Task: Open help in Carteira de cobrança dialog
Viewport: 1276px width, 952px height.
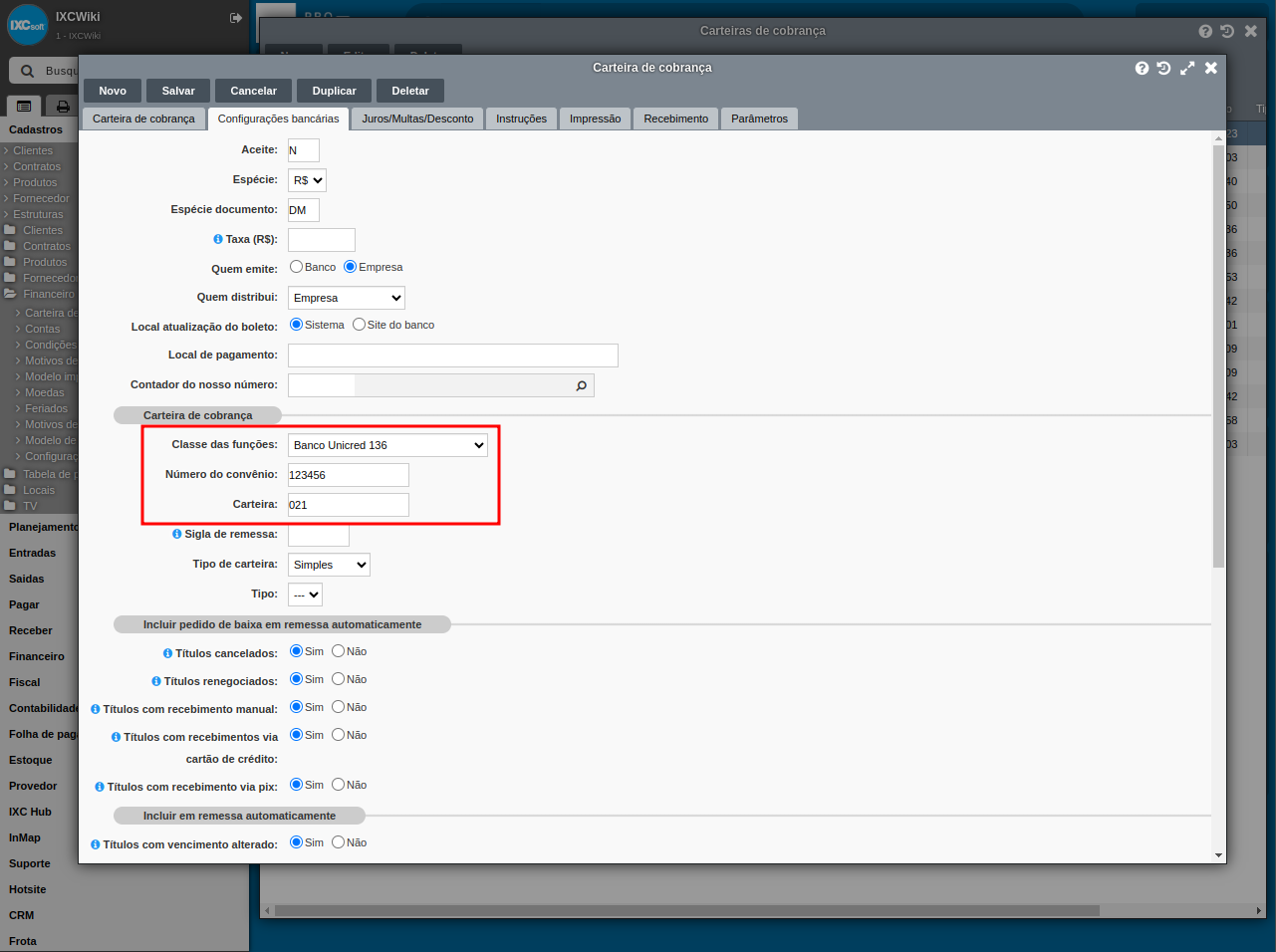Action: tap(1142, 68)
